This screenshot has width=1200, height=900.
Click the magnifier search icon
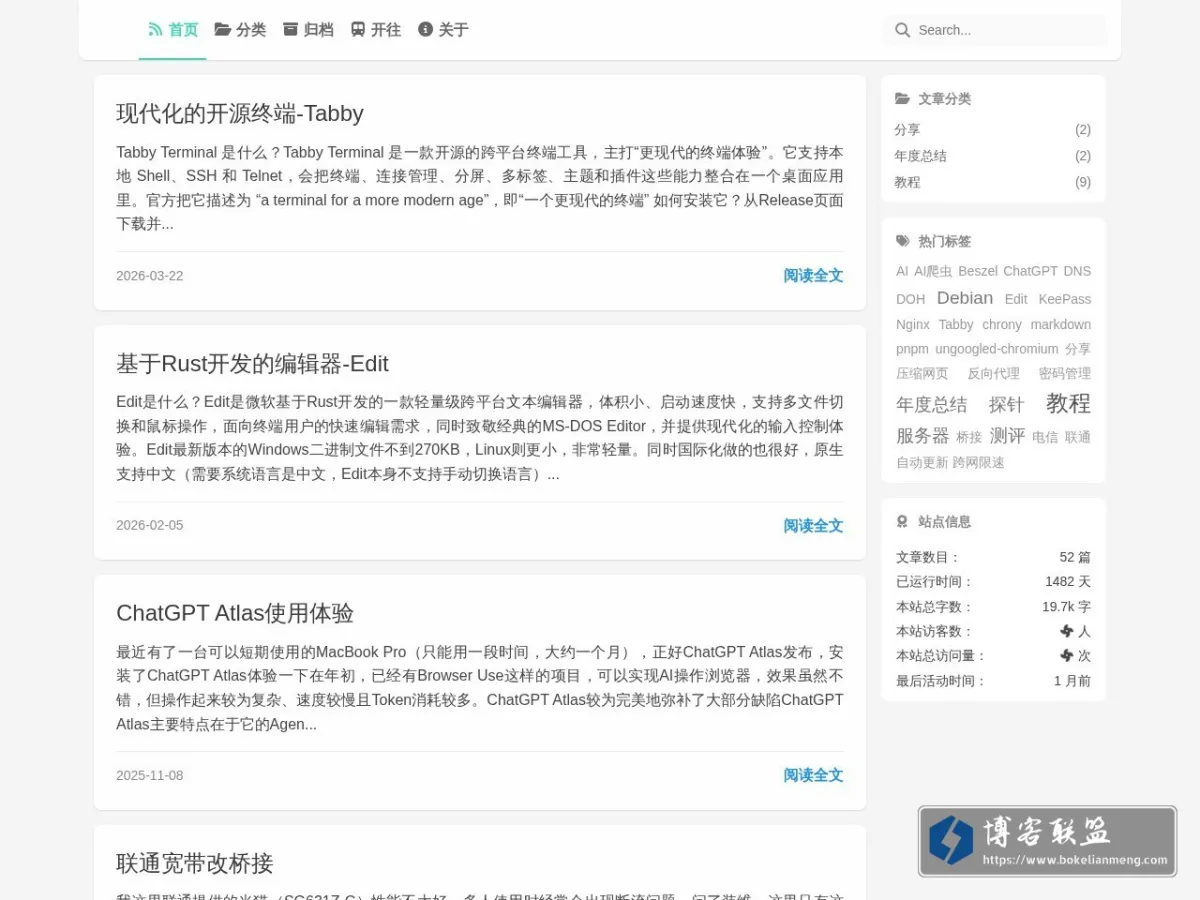(x=903, y=30)
